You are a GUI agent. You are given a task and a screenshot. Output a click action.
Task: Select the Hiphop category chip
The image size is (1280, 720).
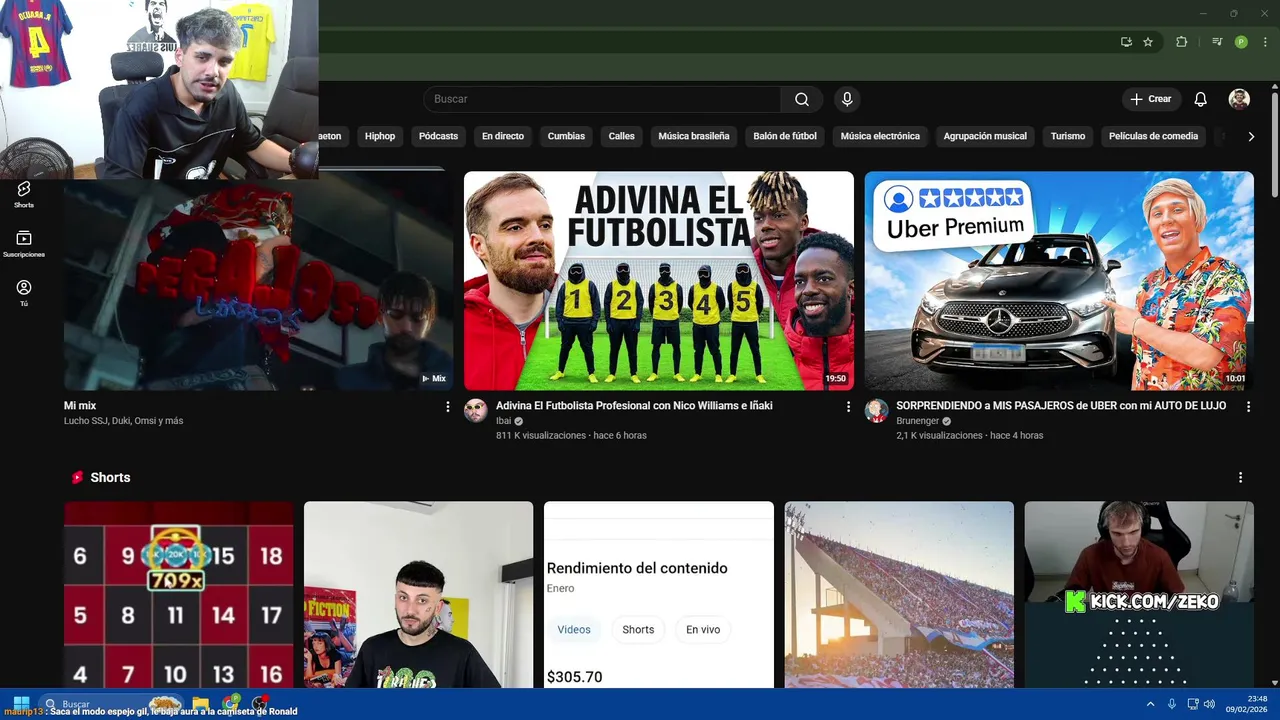380,136
